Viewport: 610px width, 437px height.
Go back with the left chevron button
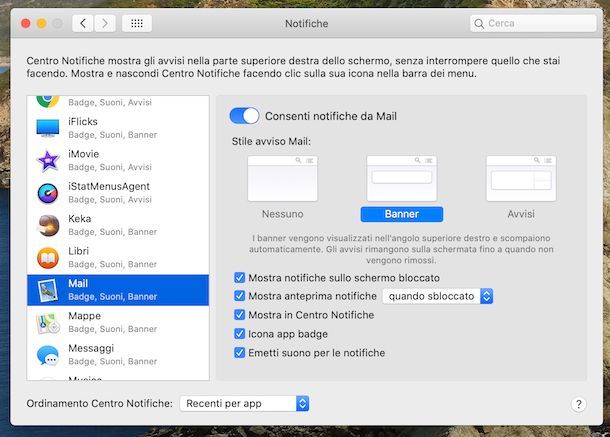pos(83,23)
